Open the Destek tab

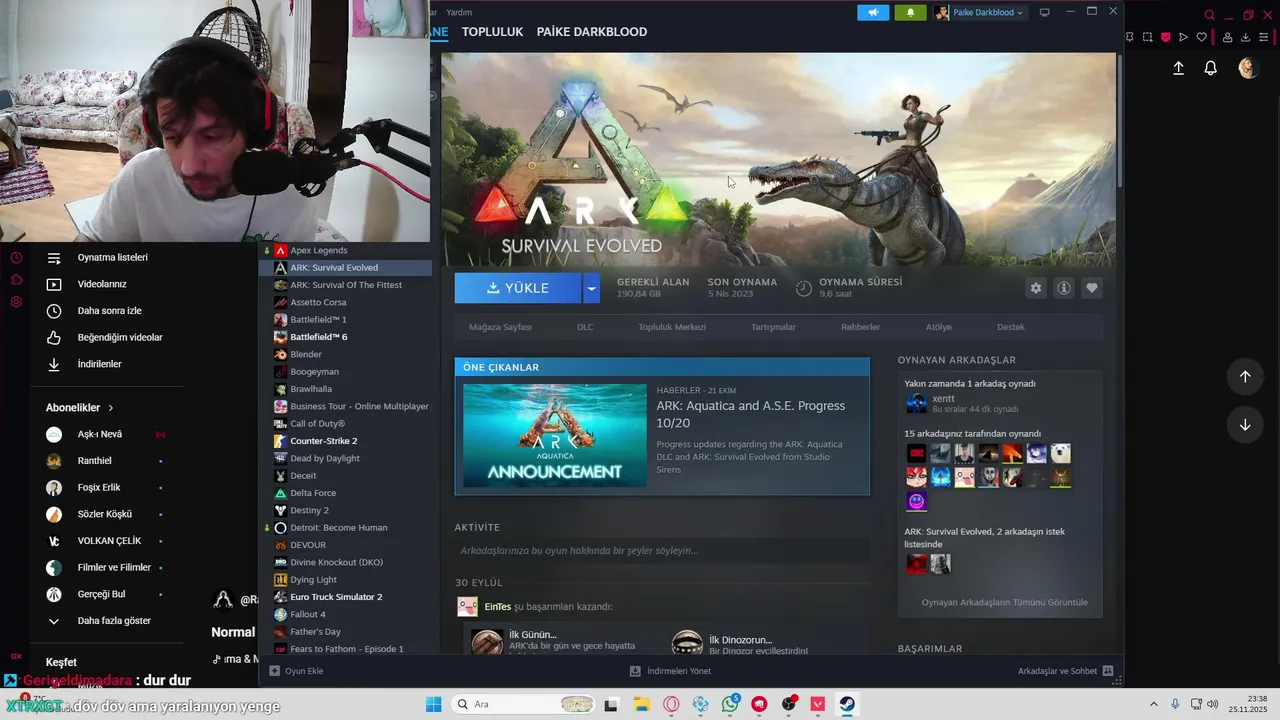[x=1011, y=327]
